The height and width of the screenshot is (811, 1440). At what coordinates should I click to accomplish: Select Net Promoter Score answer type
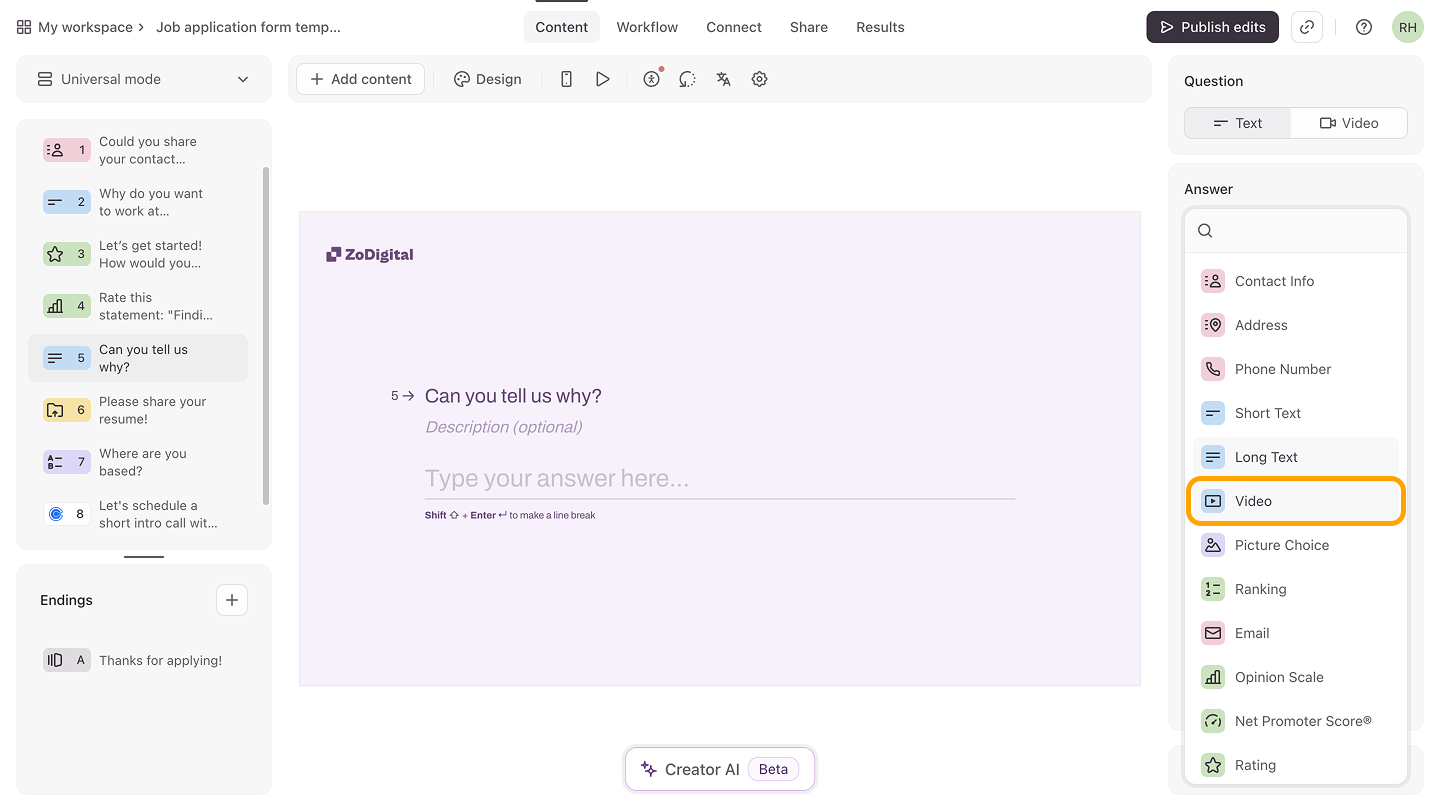pos(1296,721)
